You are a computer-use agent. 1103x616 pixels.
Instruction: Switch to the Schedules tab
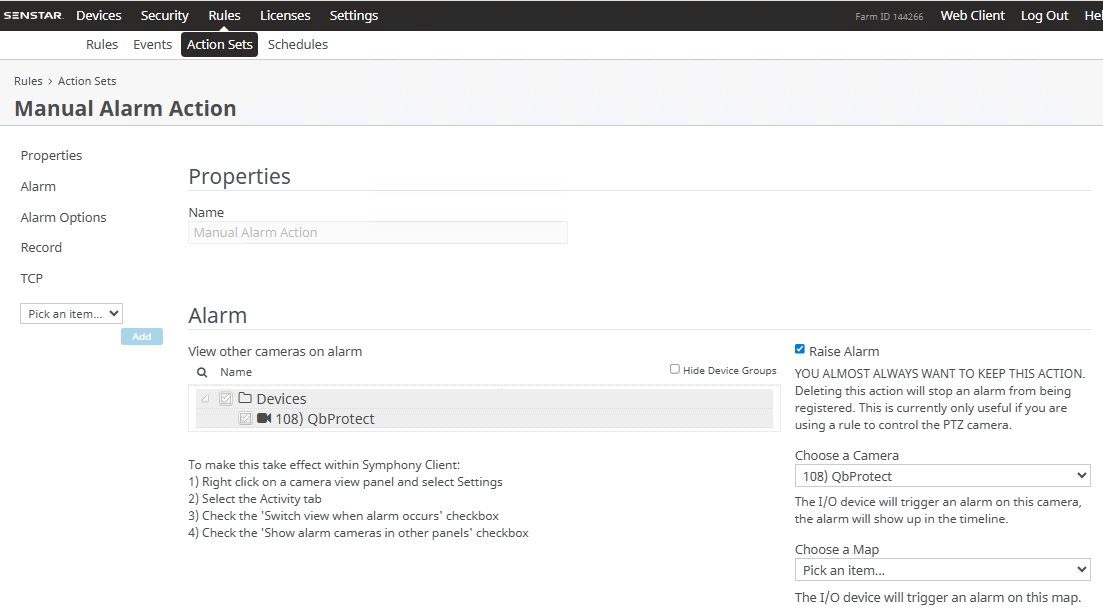(298, 45)
